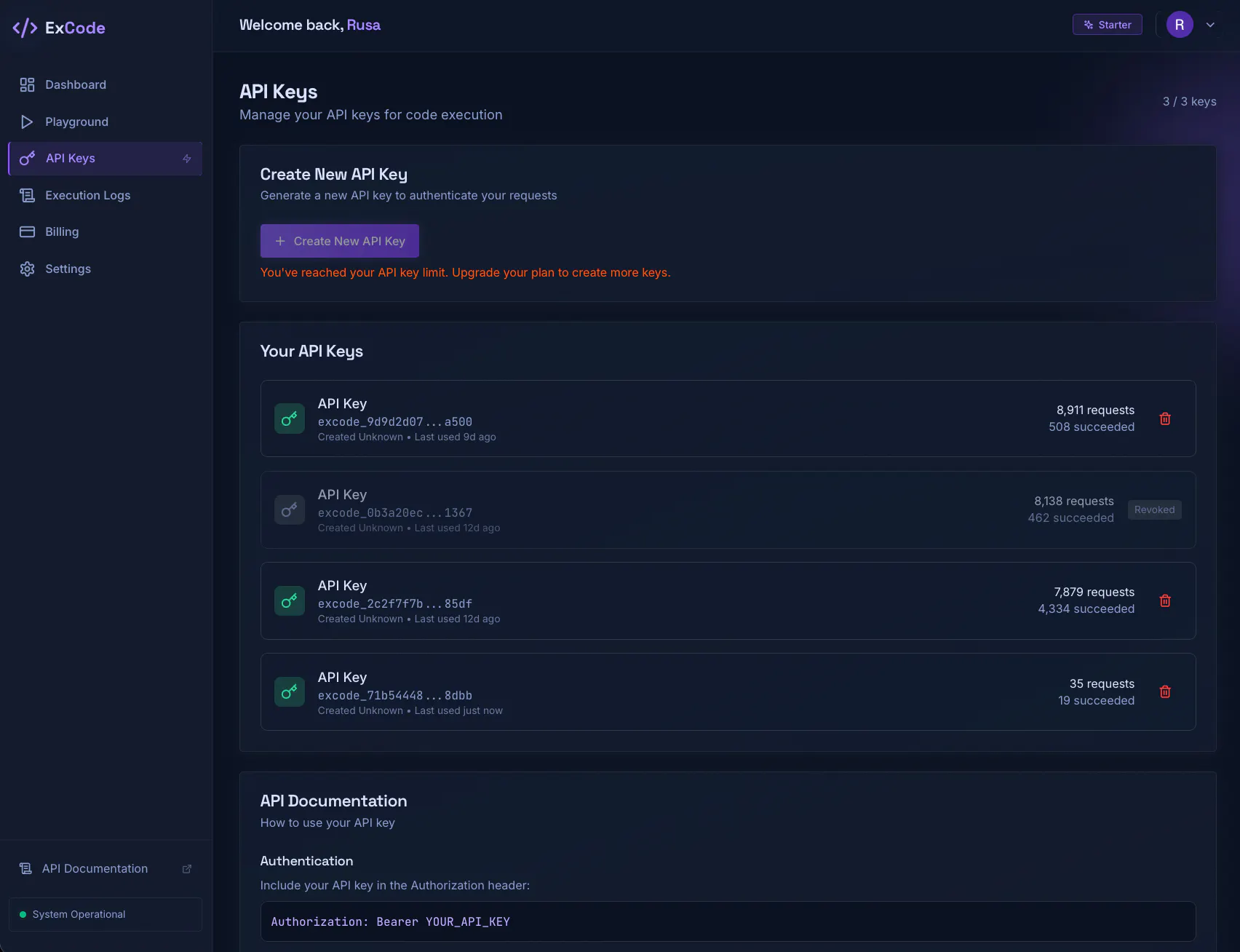Open the Playground sidebar item

(x=106, y=122)
